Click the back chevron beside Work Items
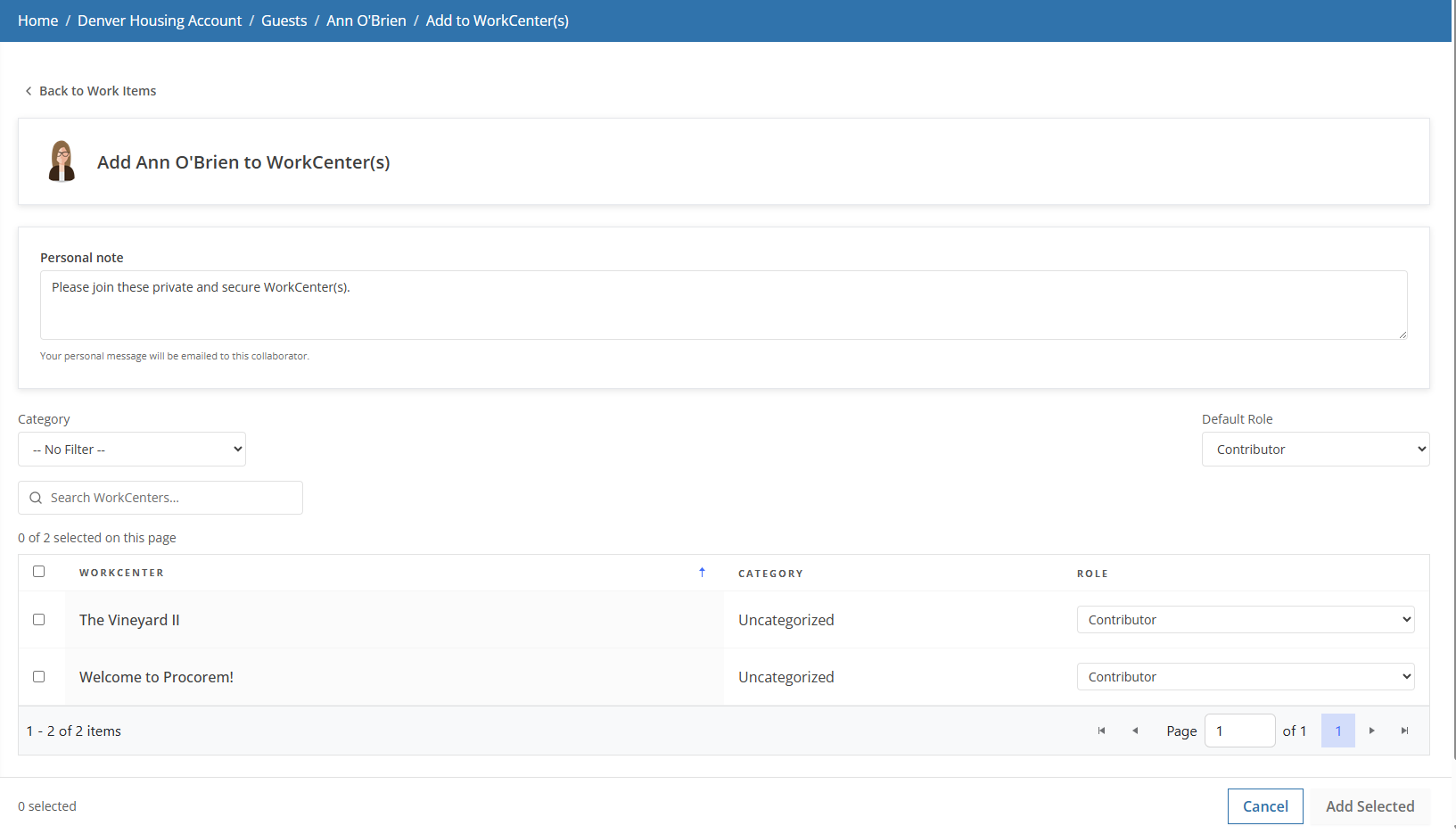The image size is (1456, 834). (29, 91)
